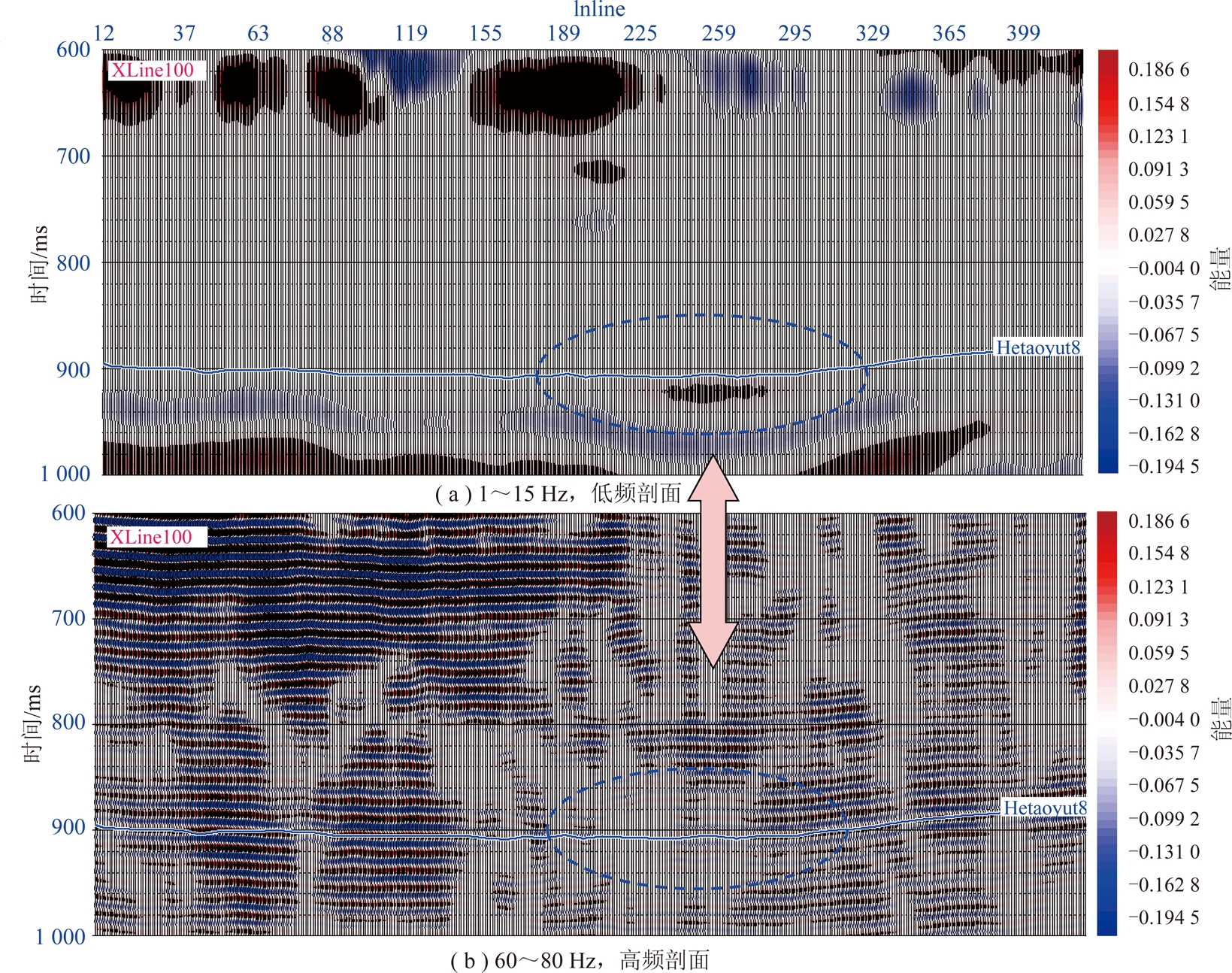Select inline tick label 88

[x=331, y=33]
